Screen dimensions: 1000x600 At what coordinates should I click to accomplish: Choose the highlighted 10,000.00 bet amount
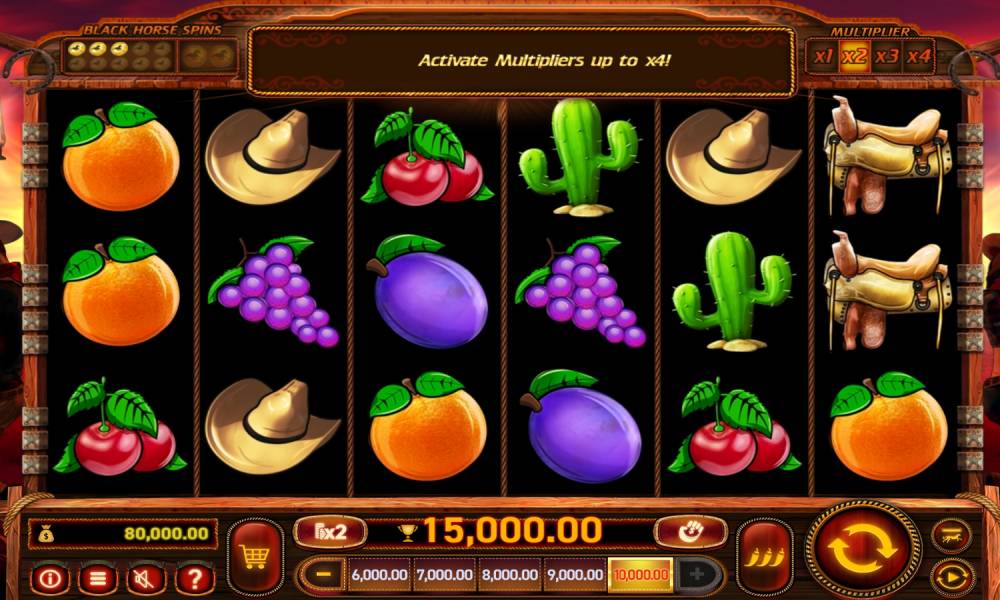click(640, 575)
